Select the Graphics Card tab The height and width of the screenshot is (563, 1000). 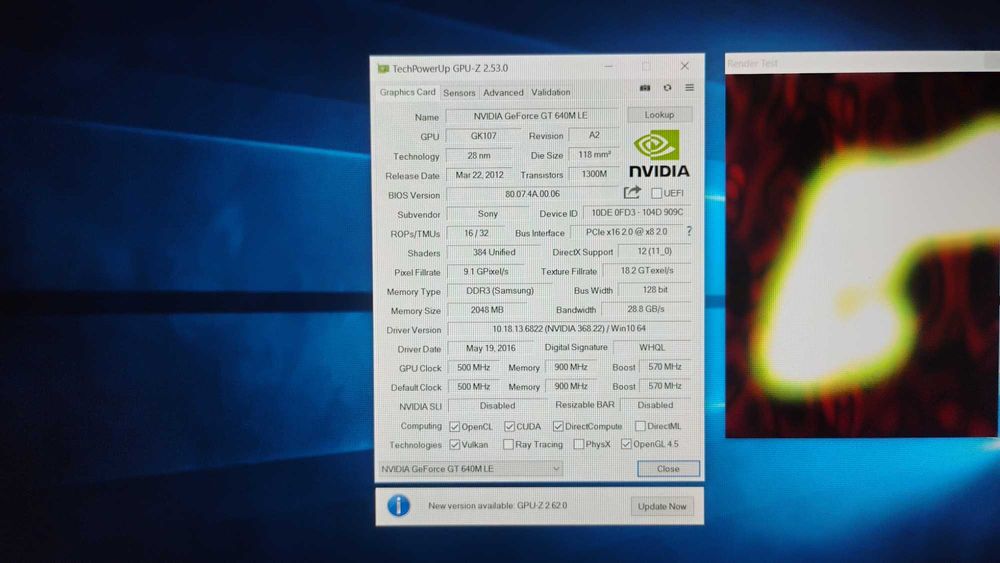pos(408,92)
